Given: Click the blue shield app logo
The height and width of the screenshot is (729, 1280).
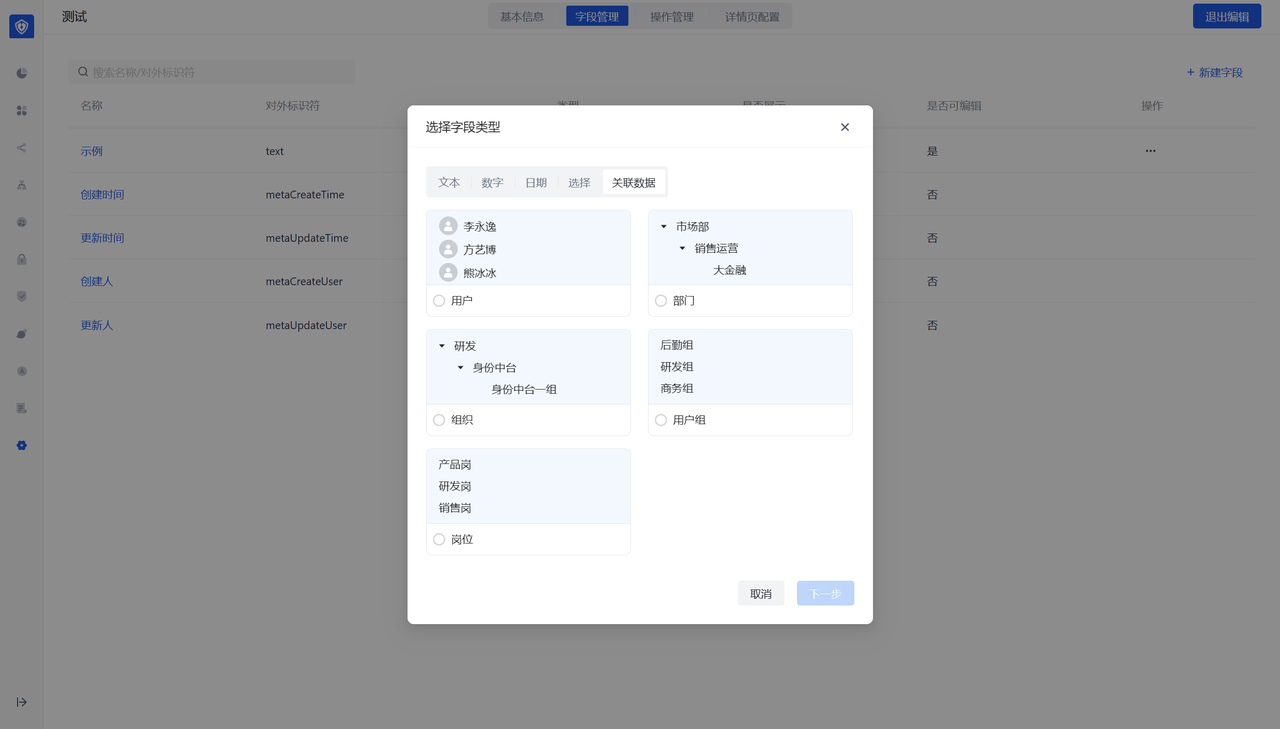Looking at the screenshot, I should click(22, 27).
